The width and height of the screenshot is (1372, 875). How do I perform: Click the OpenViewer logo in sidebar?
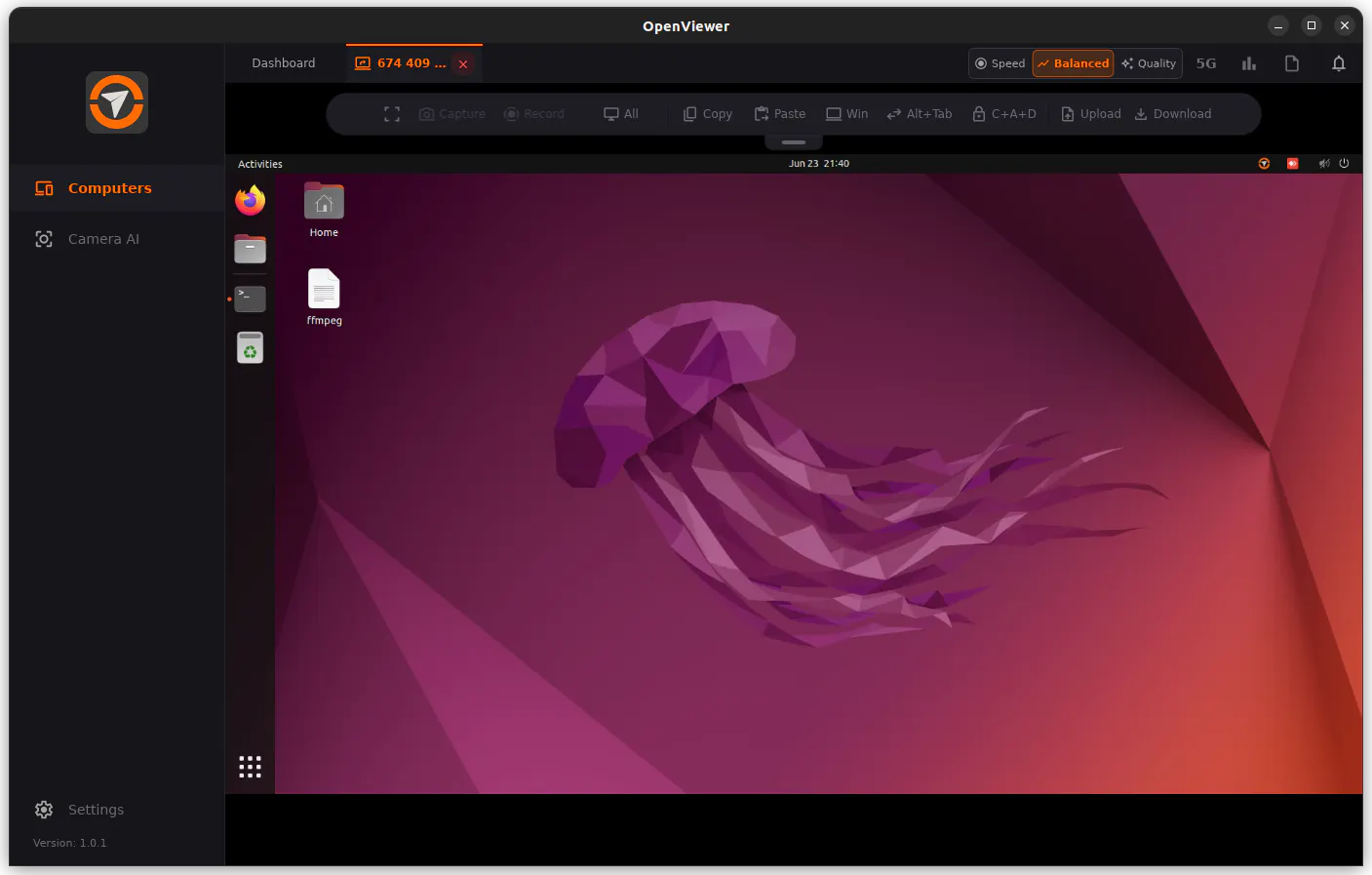pyautogui.click(x=117, y=102)
